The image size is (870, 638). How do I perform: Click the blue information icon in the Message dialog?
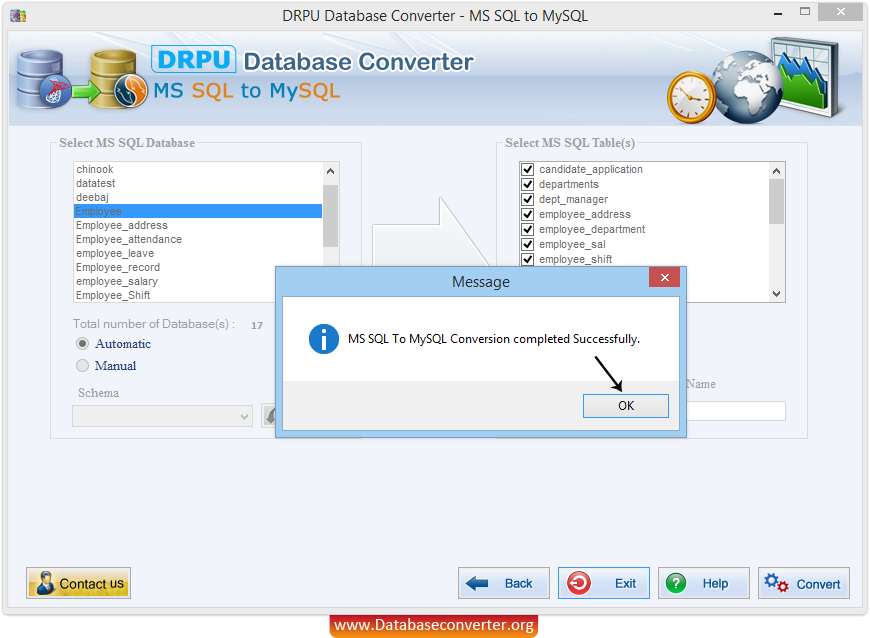(323, 339)
